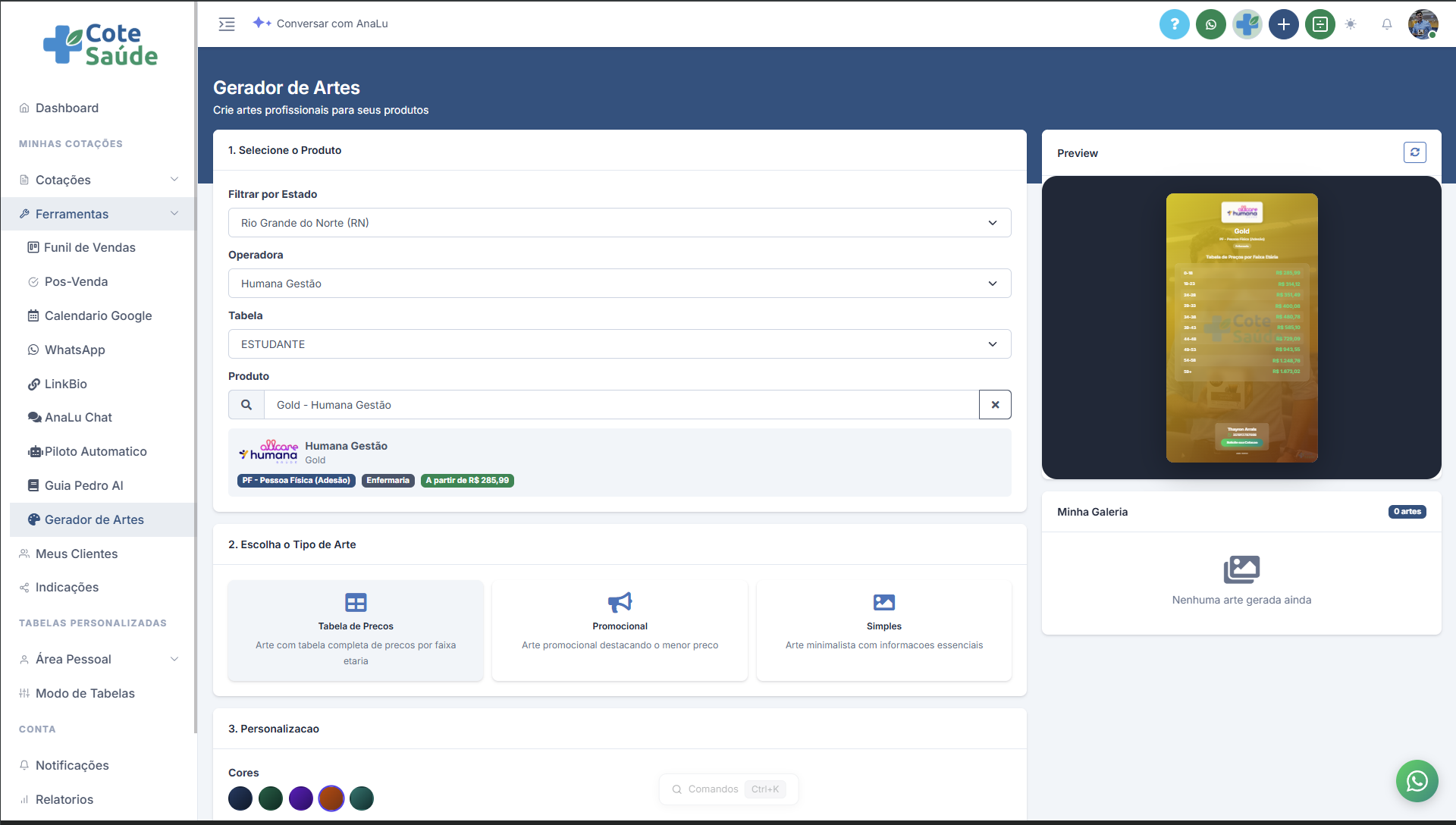The image size is (1456, 825).
Task: Open the Filtrar por Estado dropdown
Action: pos(619,223)
